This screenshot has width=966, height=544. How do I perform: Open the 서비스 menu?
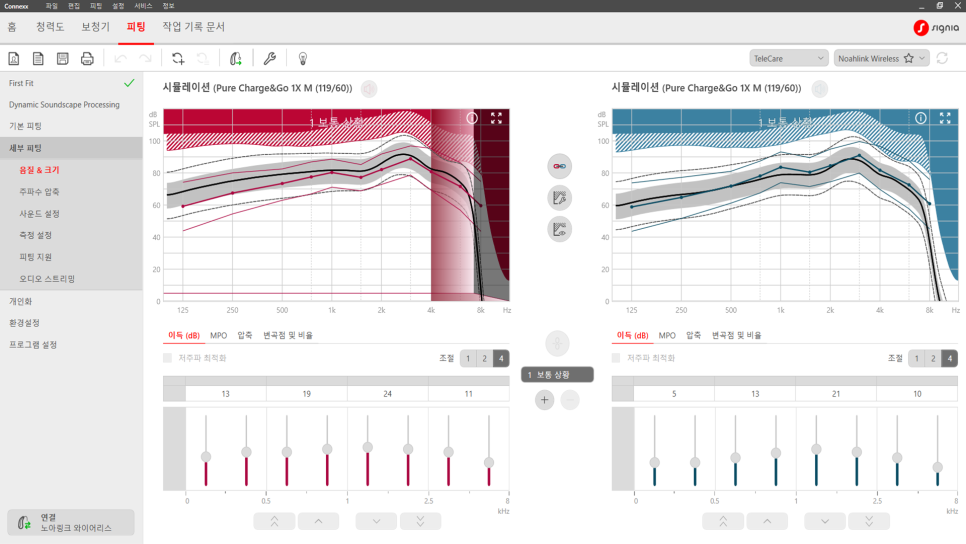click(143, 6)
